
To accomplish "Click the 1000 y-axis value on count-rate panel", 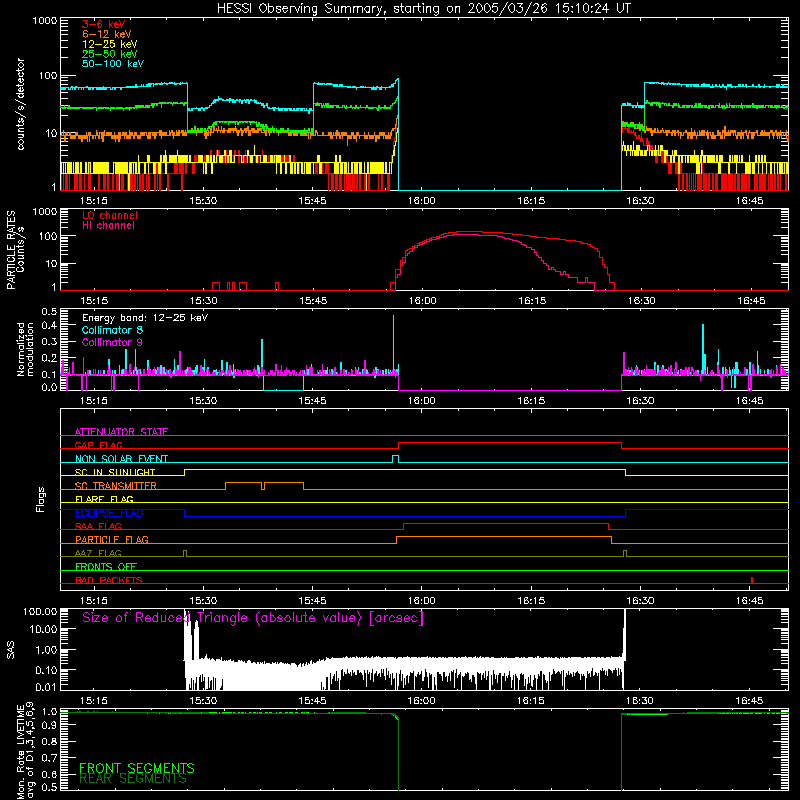I will 45,21.
